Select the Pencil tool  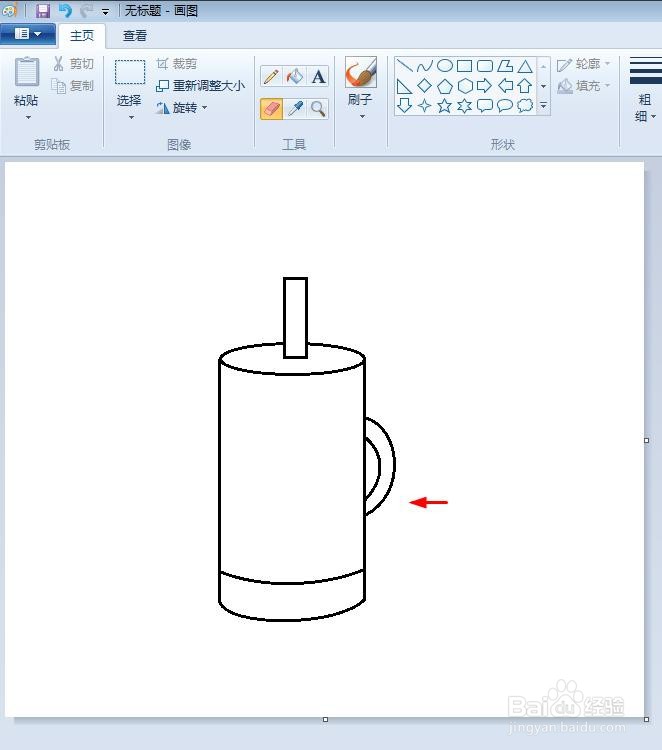tap(271, 76)
